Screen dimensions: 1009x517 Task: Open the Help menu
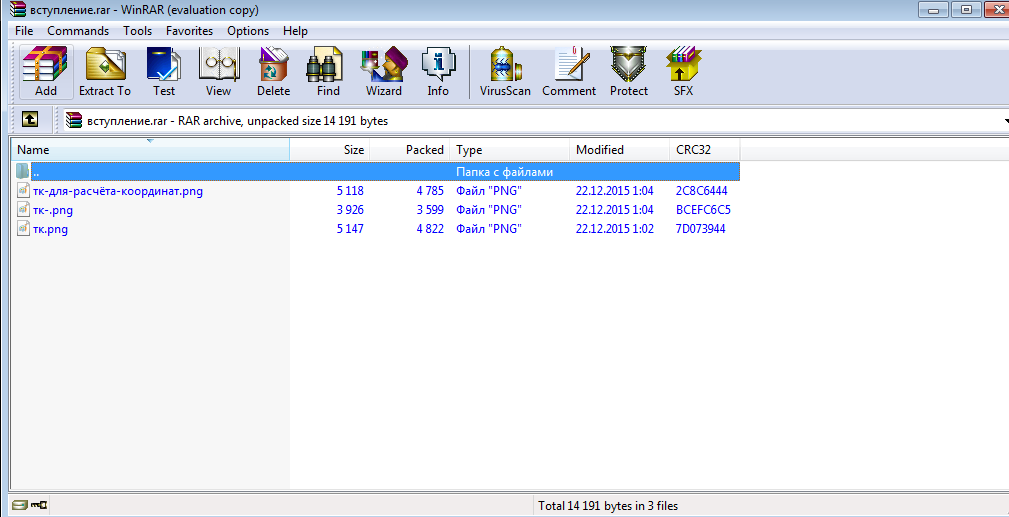tap(295, 31)
